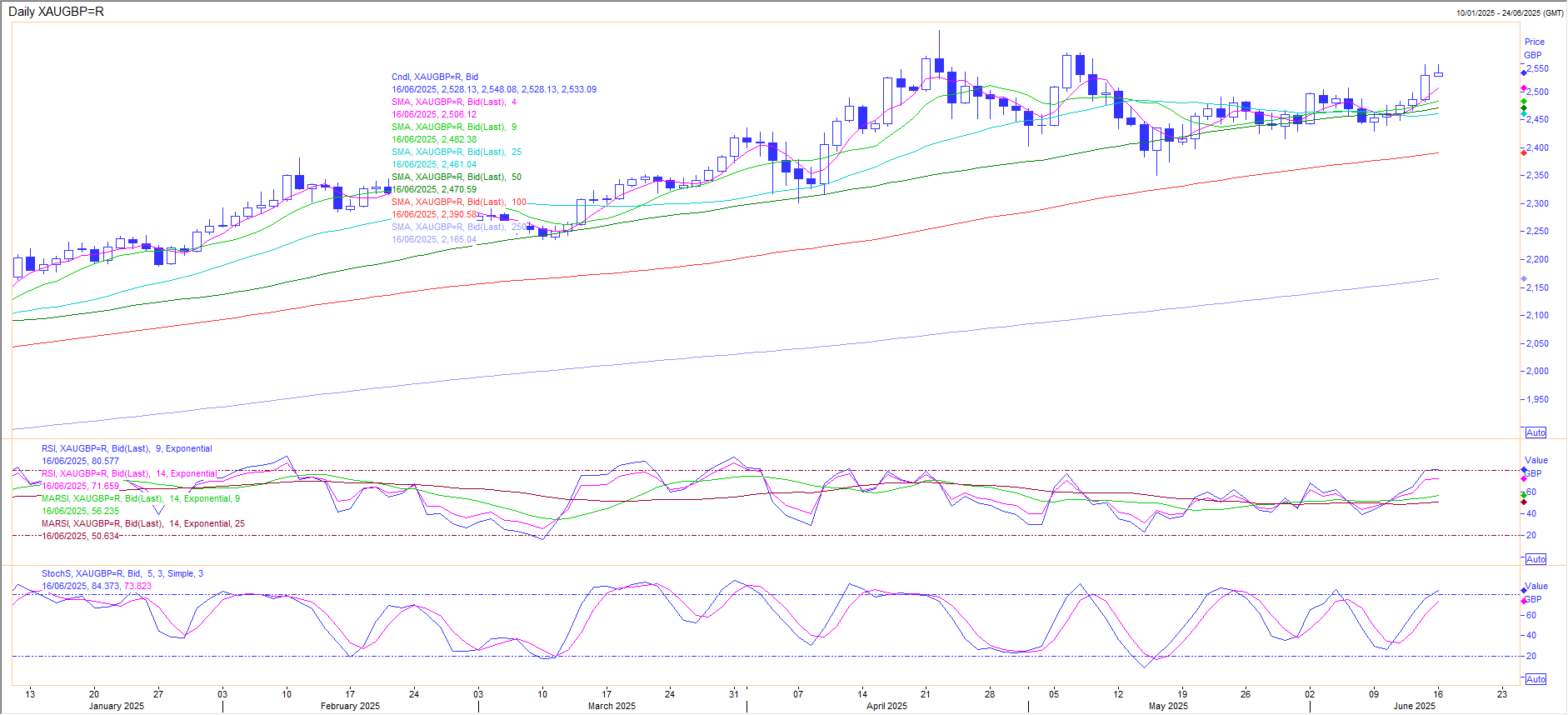The width and height of the screenshot is (1568, 715).
Task: Click the 'Daily XAUGBP=R' chart title
Action: click(56, 12)
